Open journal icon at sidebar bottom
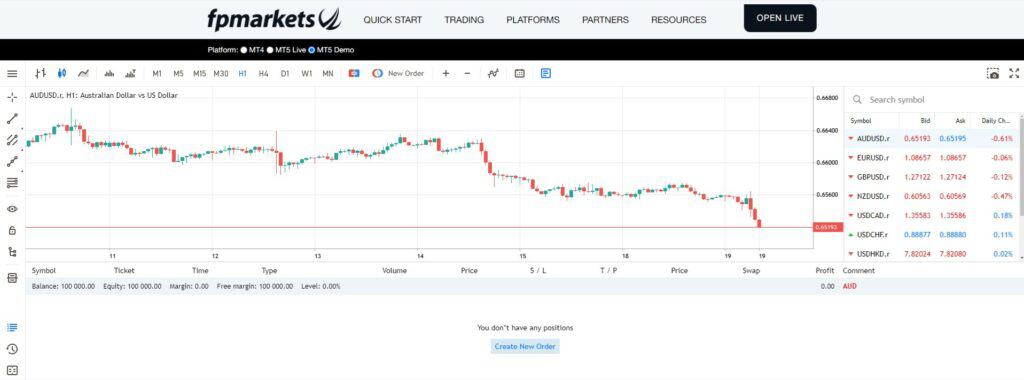1024x380 pixels. pyautogui.click(x=12, y=370)
